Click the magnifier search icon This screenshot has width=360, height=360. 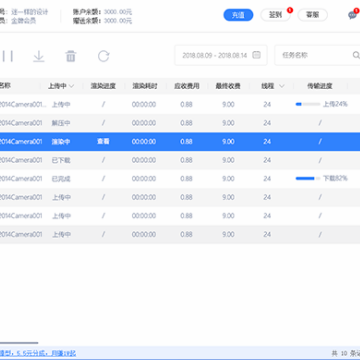coord(356,55)
